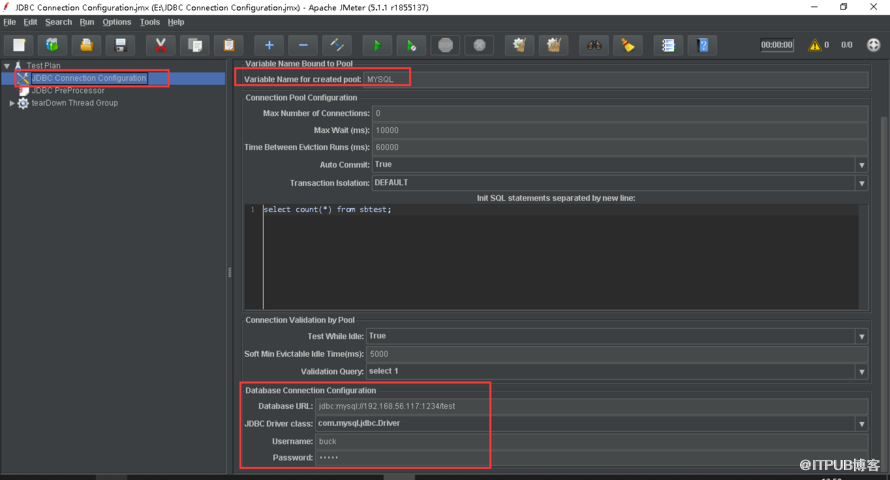
Task: Open the Options menu
Action: (116, 22)
